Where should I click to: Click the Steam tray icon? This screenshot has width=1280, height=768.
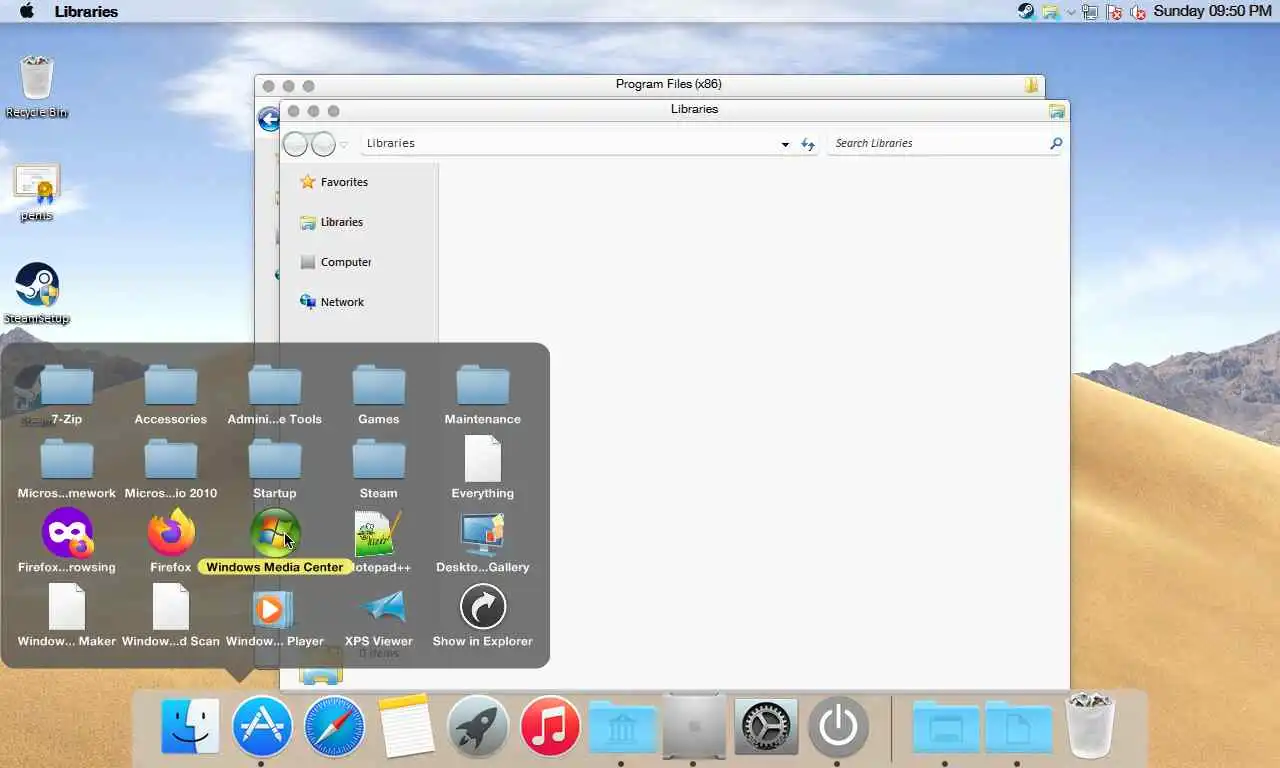click(1026, 11)
